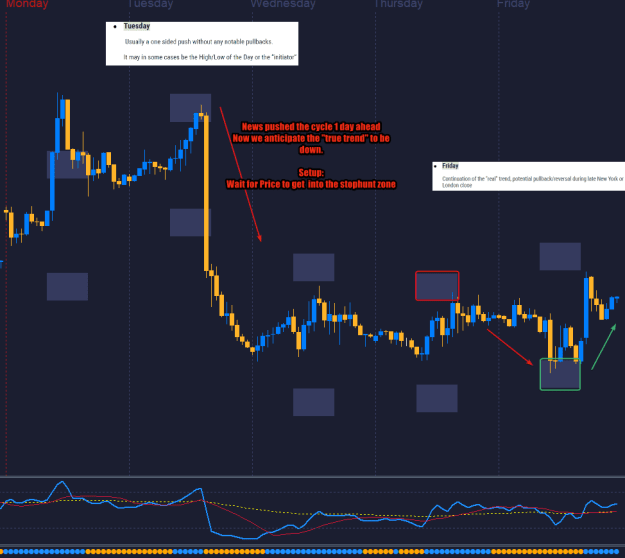
Task: Click 'Wait for Price to get into the stophunt zone'
Action: coord(311,185)
